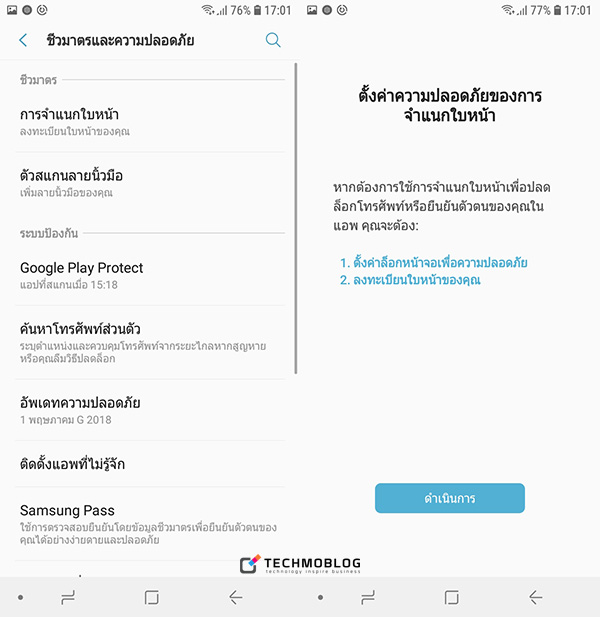Open อัพเดทความปลอดภัย security update entry

pyautogui.click(x=150, y=410)
